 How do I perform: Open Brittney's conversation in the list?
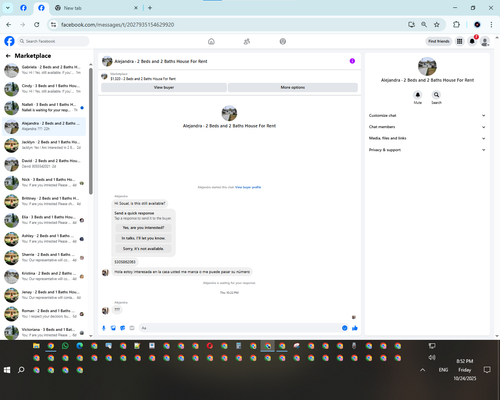point(44,201)
